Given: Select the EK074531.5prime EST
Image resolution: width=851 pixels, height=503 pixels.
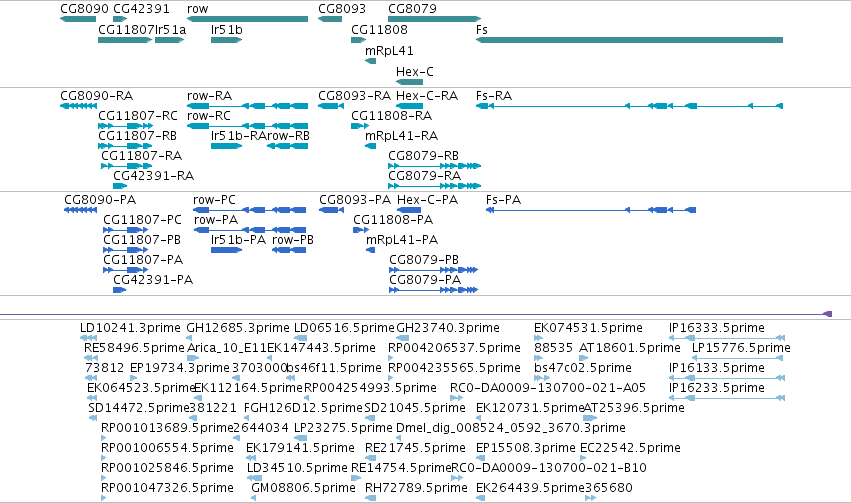Looking at the screenshot, I should (539, 338).
